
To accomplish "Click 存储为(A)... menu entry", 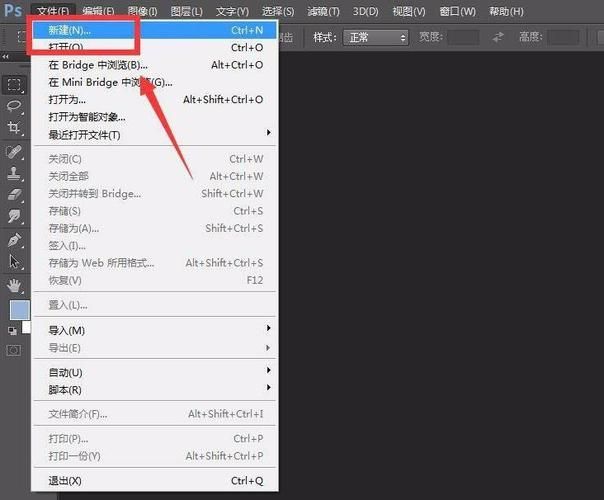I will 155,228.
